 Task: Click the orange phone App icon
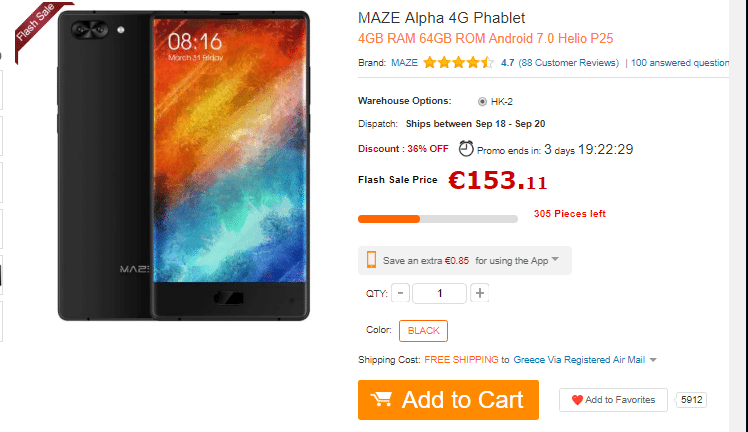371,260
